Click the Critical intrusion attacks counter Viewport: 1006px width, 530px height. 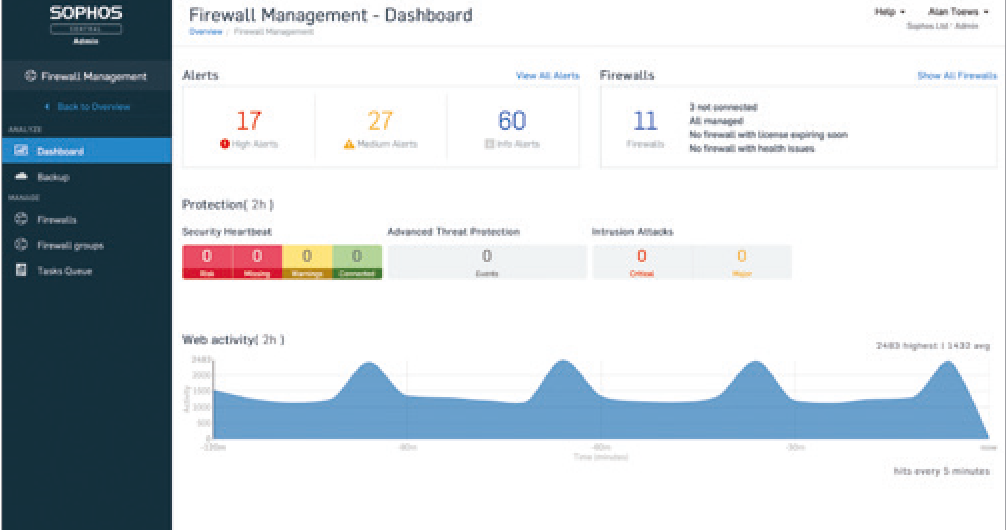(x=642, y=261)
